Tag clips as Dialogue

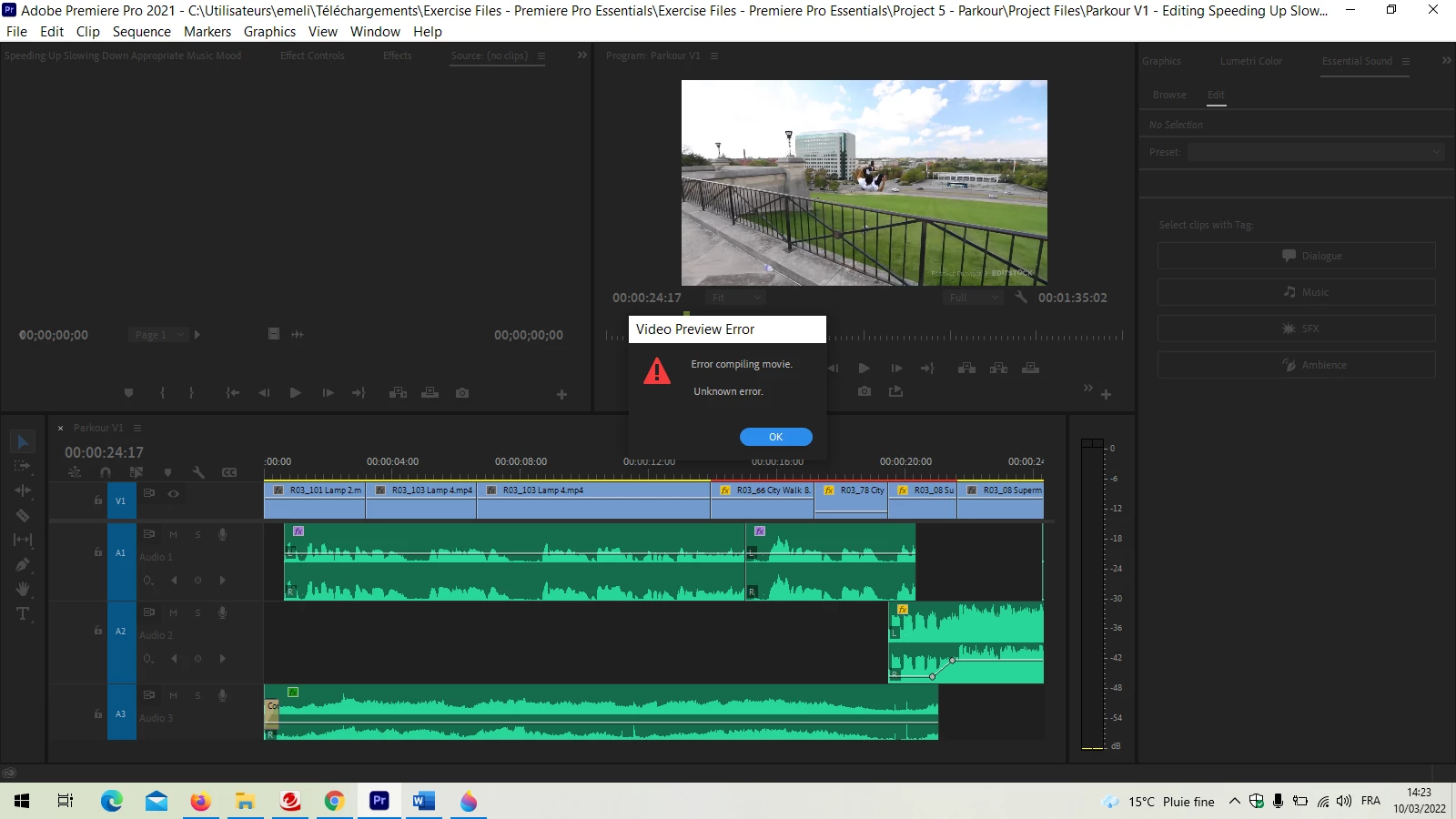point(1297,256)
